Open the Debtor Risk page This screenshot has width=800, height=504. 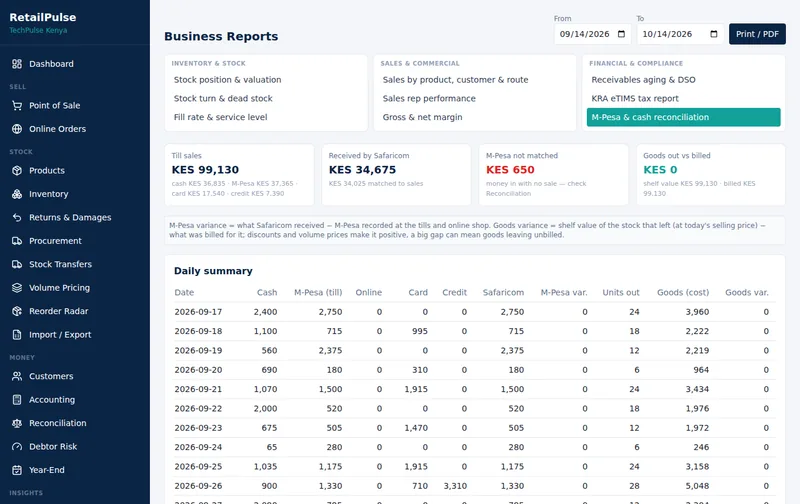coord(75,446)
